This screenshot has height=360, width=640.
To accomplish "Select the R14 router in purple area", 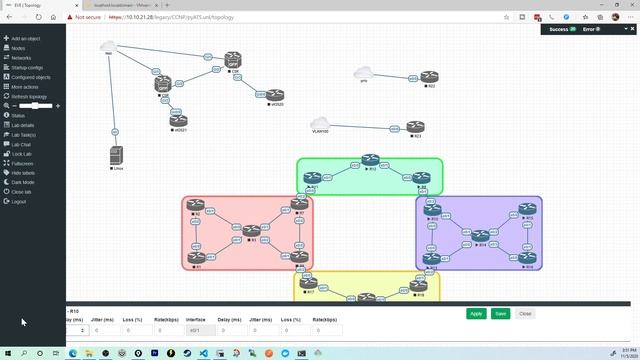I will pos(480,236).
